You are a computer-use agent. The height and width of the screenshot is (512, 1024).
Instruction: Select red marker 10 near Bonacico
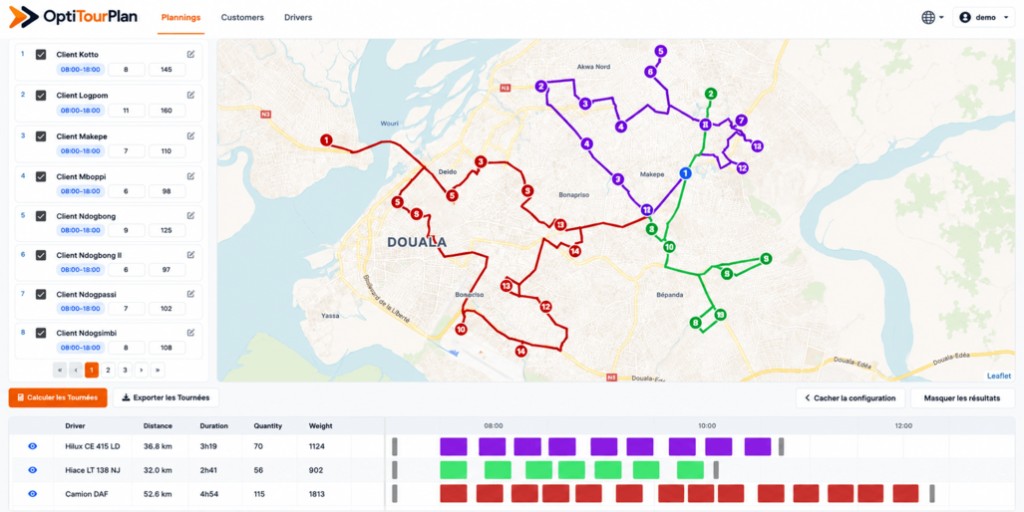(x=461, y=329)
